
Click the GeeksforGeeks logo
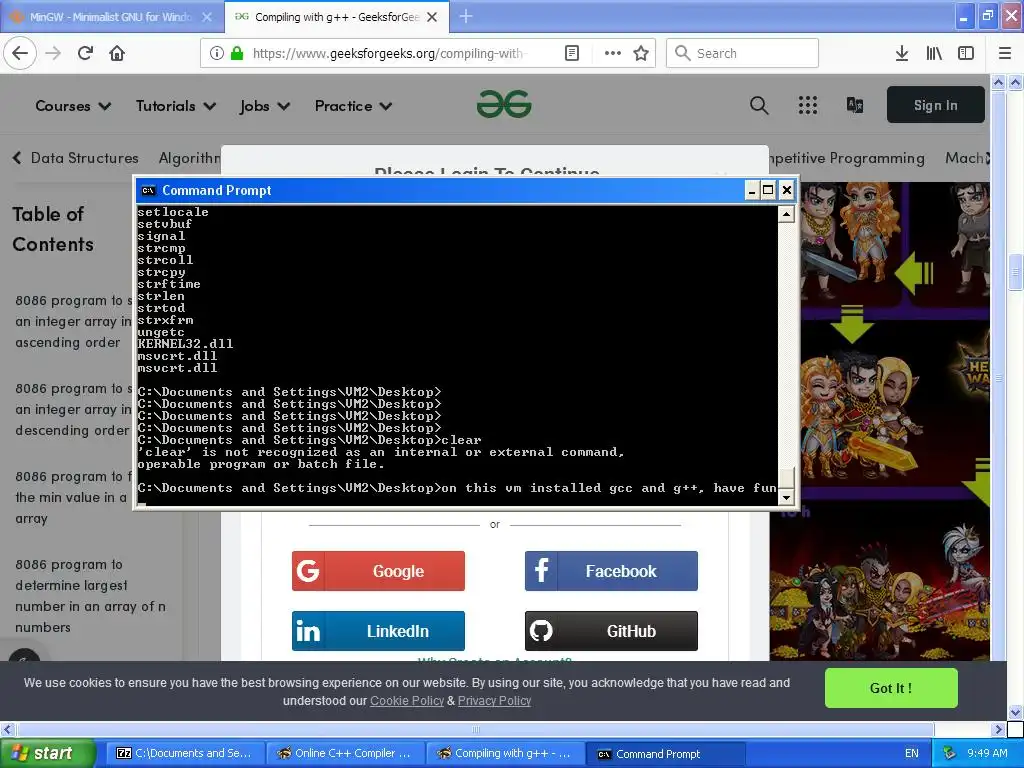pos(504,104)
